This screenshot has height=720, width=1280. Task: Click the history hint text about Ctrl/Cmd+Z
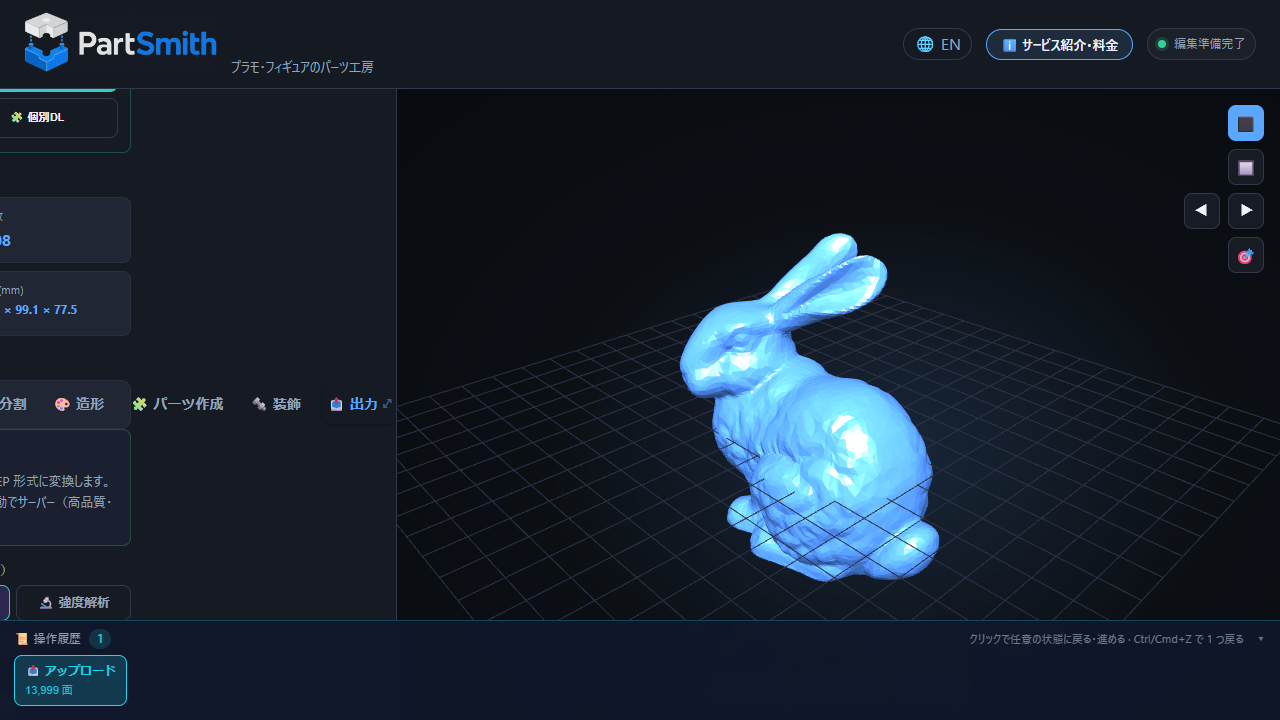(1107, 639)
